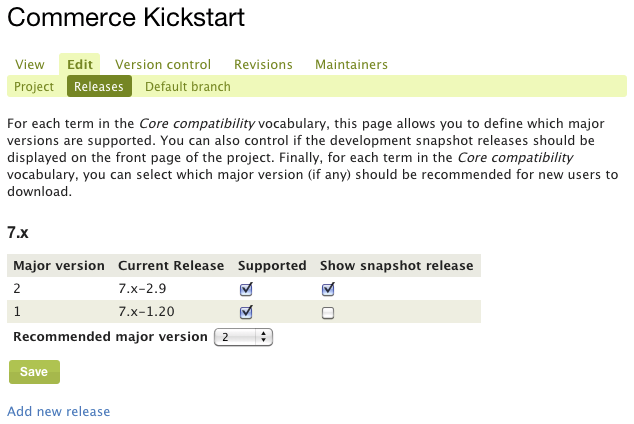Open the Maintainers tab
This screenshot has width=634, height=424.
point(351,64)
